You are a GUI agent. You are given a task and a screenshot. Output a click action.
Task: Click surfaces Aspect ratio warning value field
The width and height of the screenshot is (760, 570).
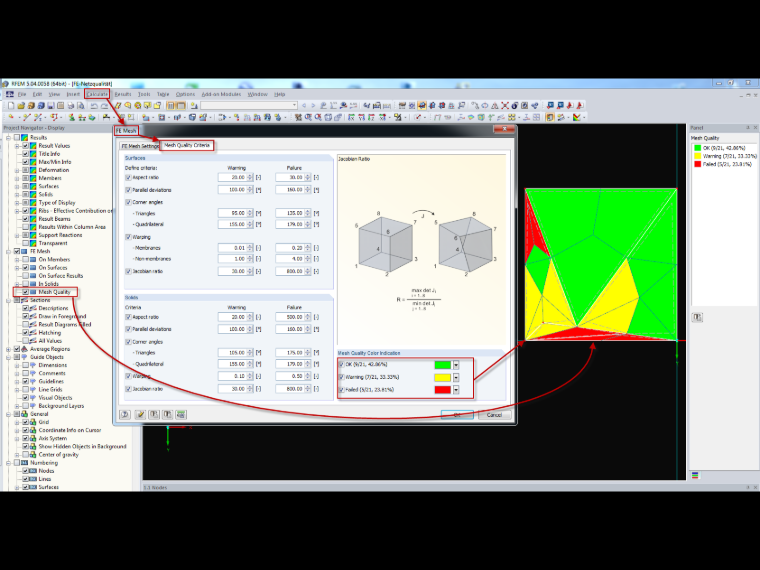tap(233, 178)
